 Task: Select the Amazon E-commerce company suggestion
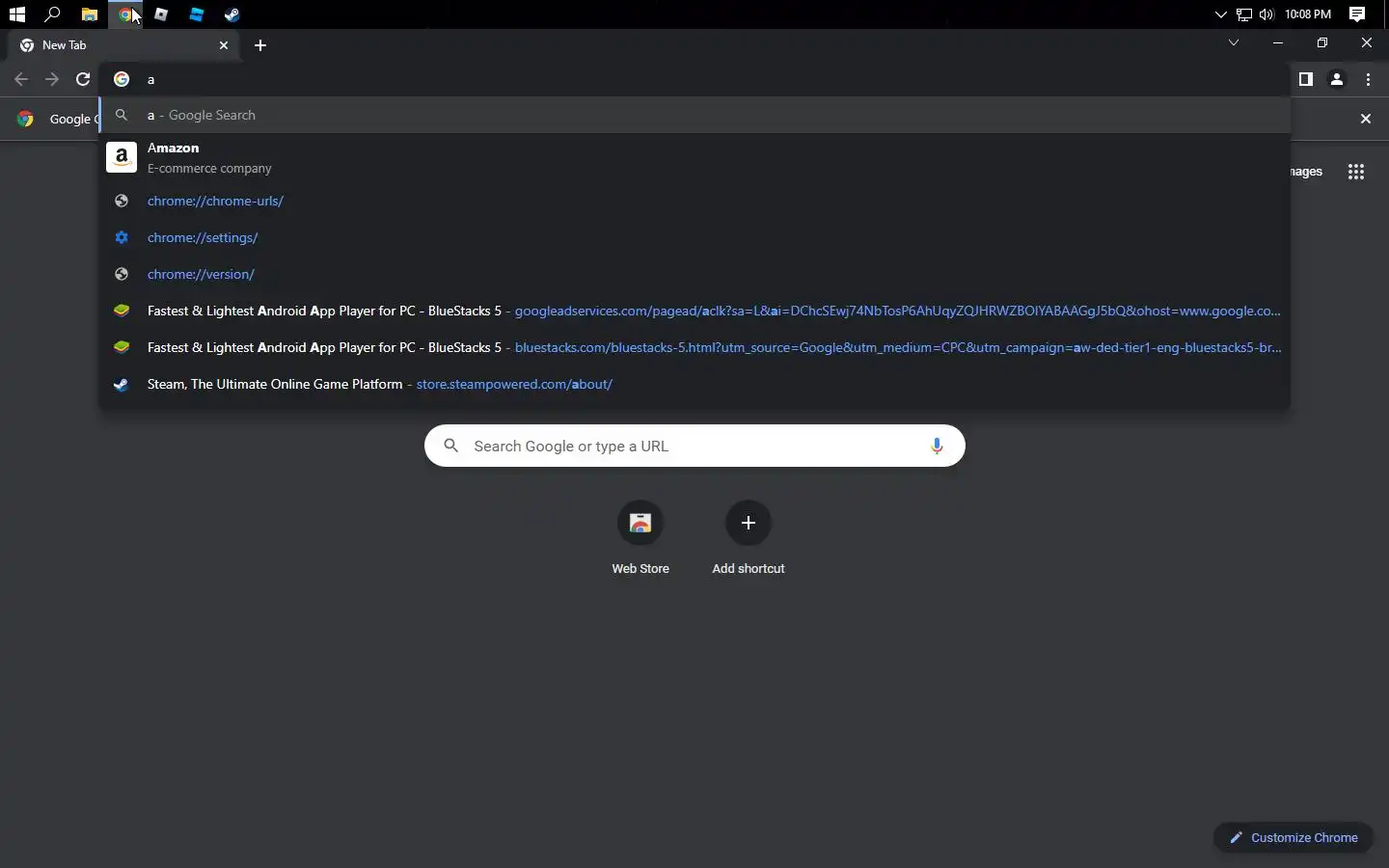pyautogui.click(x=694, y=157)
